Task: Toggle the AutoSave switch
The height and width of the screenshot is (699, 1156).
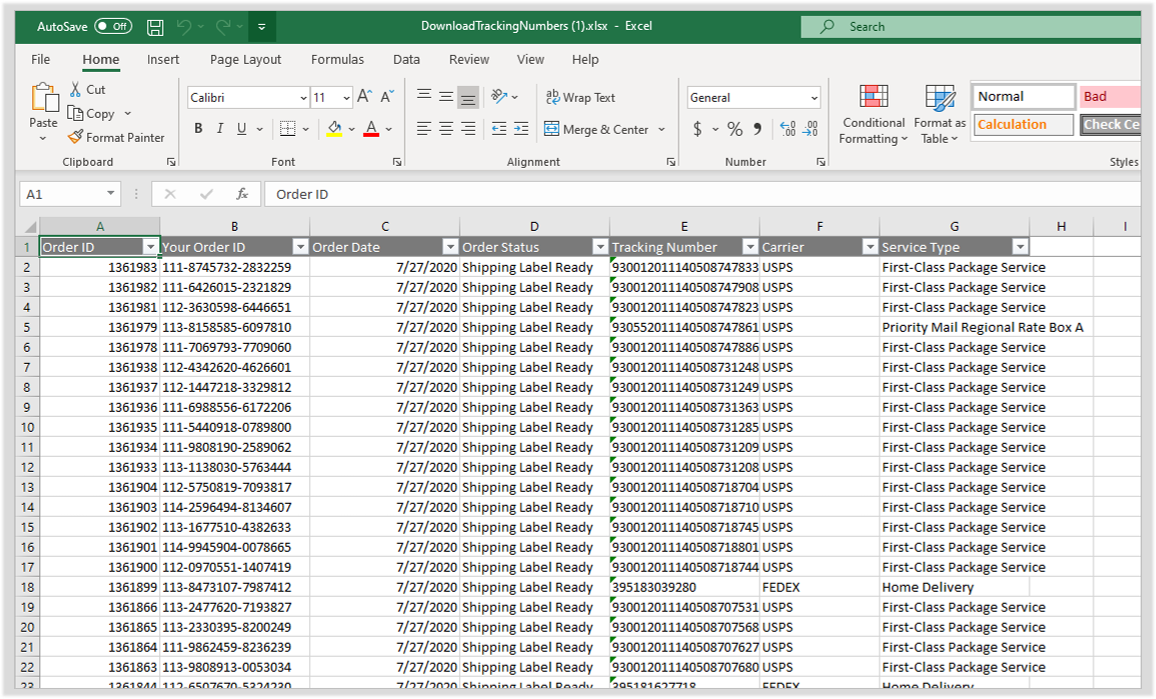Action: (x=113, y=27)
